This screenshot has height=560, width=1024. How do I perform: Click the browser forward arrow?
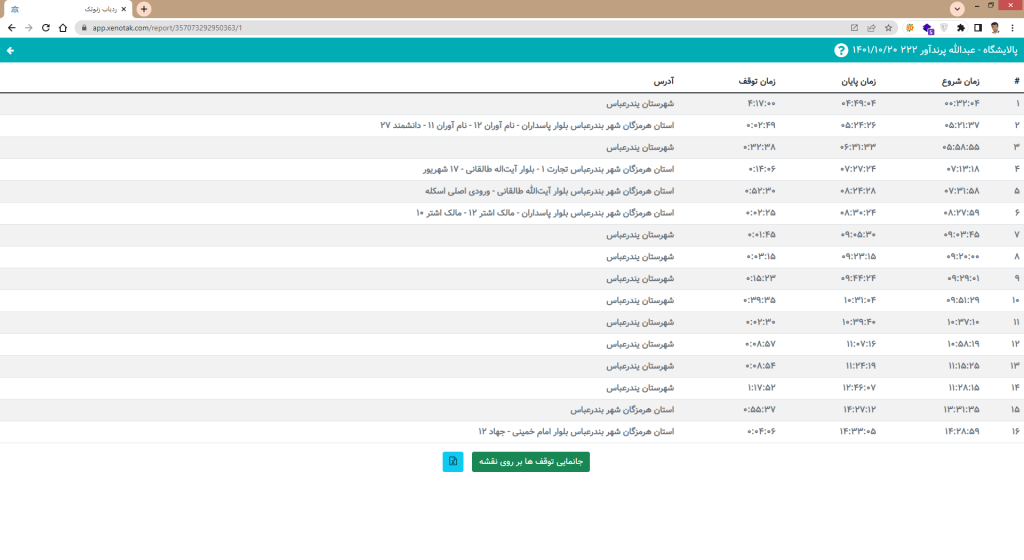[x=28, y=27]
